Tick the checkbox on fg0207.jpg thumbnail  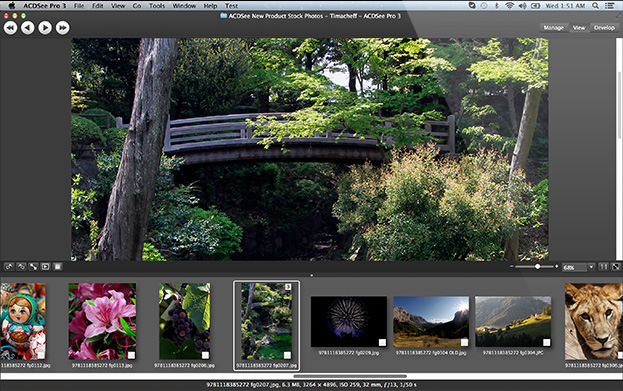pyautogui.click(x=287, y=355)
